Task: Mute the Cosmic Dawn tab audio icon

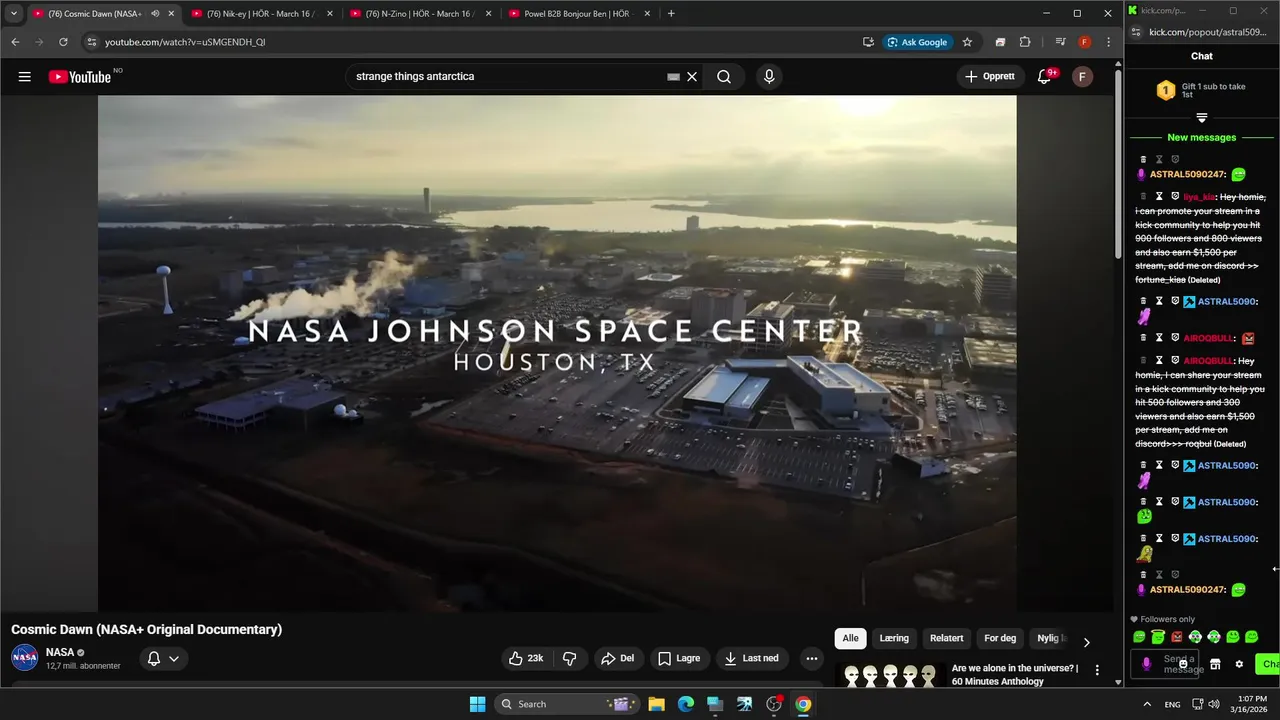Action: pyautogui.click(x=155, y=14)
